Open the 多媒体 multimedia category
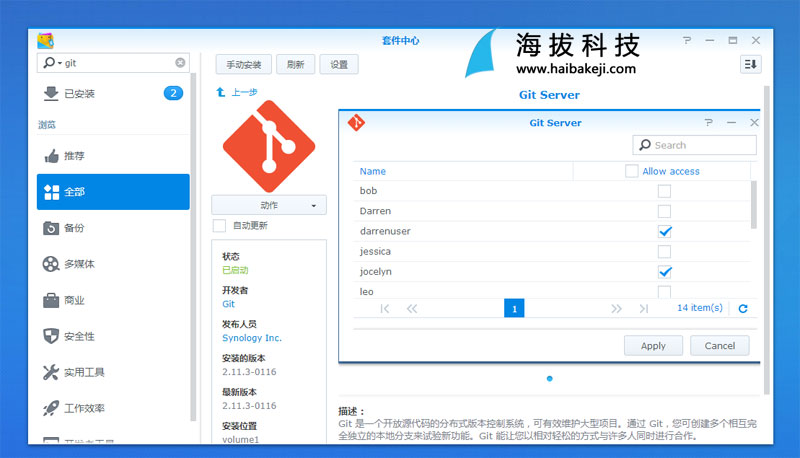Image resolution: width=800 pixels, height=458 pixels. (113, 264)
